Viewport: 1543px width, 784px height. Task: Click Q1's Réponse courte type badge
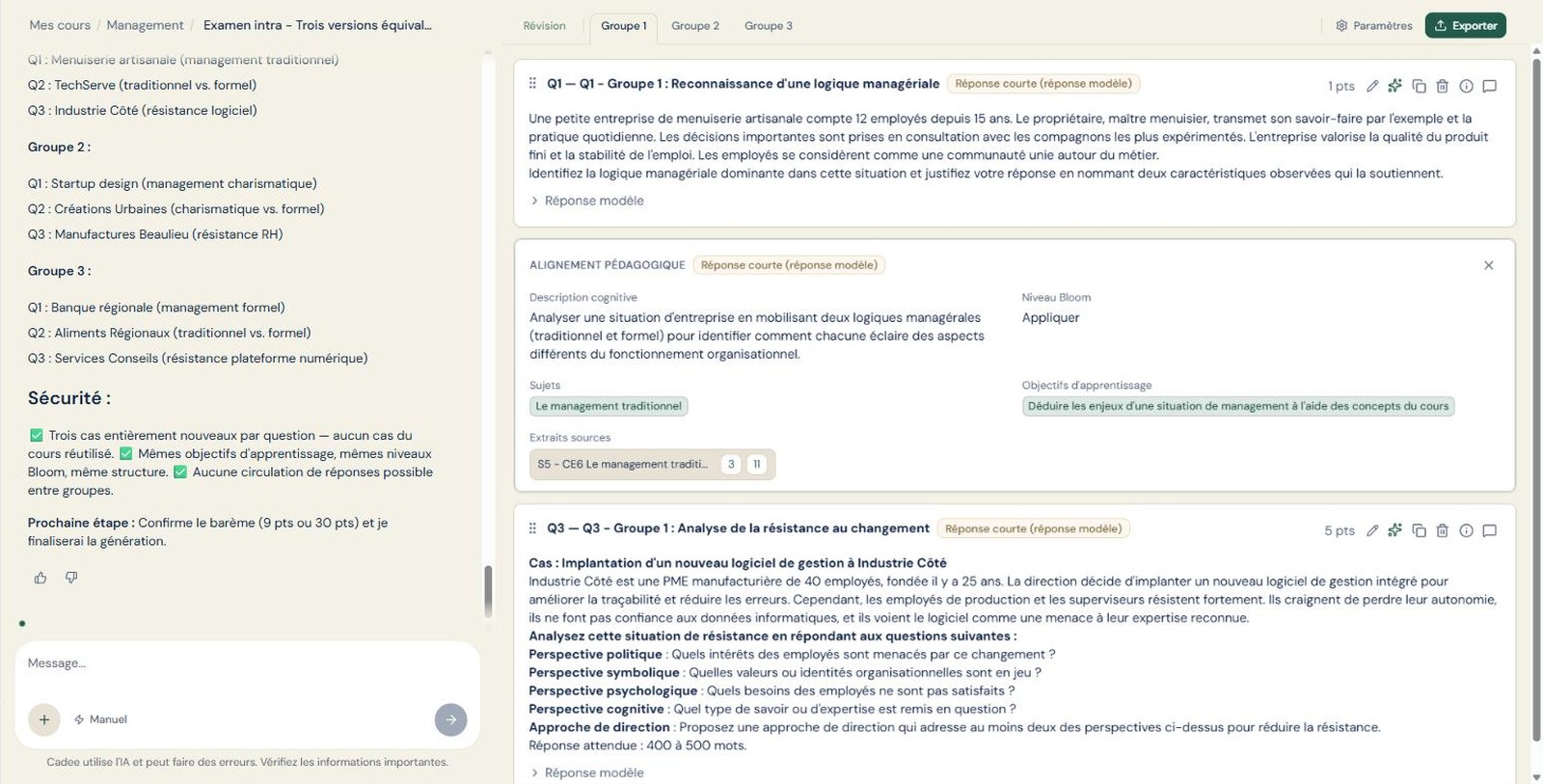tap(1043, 84)
